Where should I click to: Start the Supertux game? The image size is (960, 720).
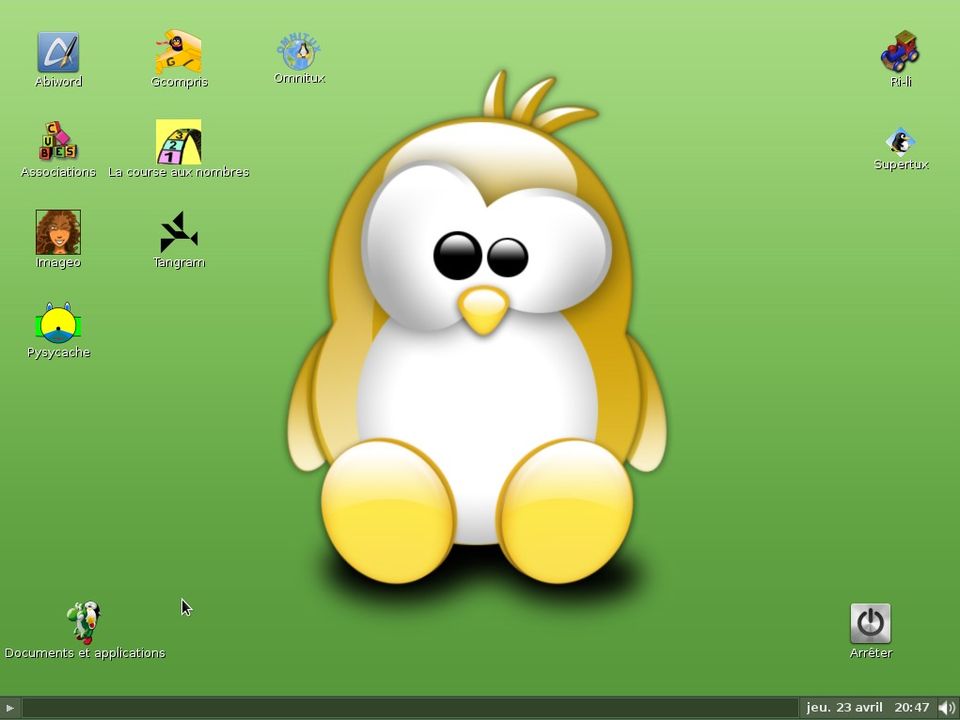point(900,140)
